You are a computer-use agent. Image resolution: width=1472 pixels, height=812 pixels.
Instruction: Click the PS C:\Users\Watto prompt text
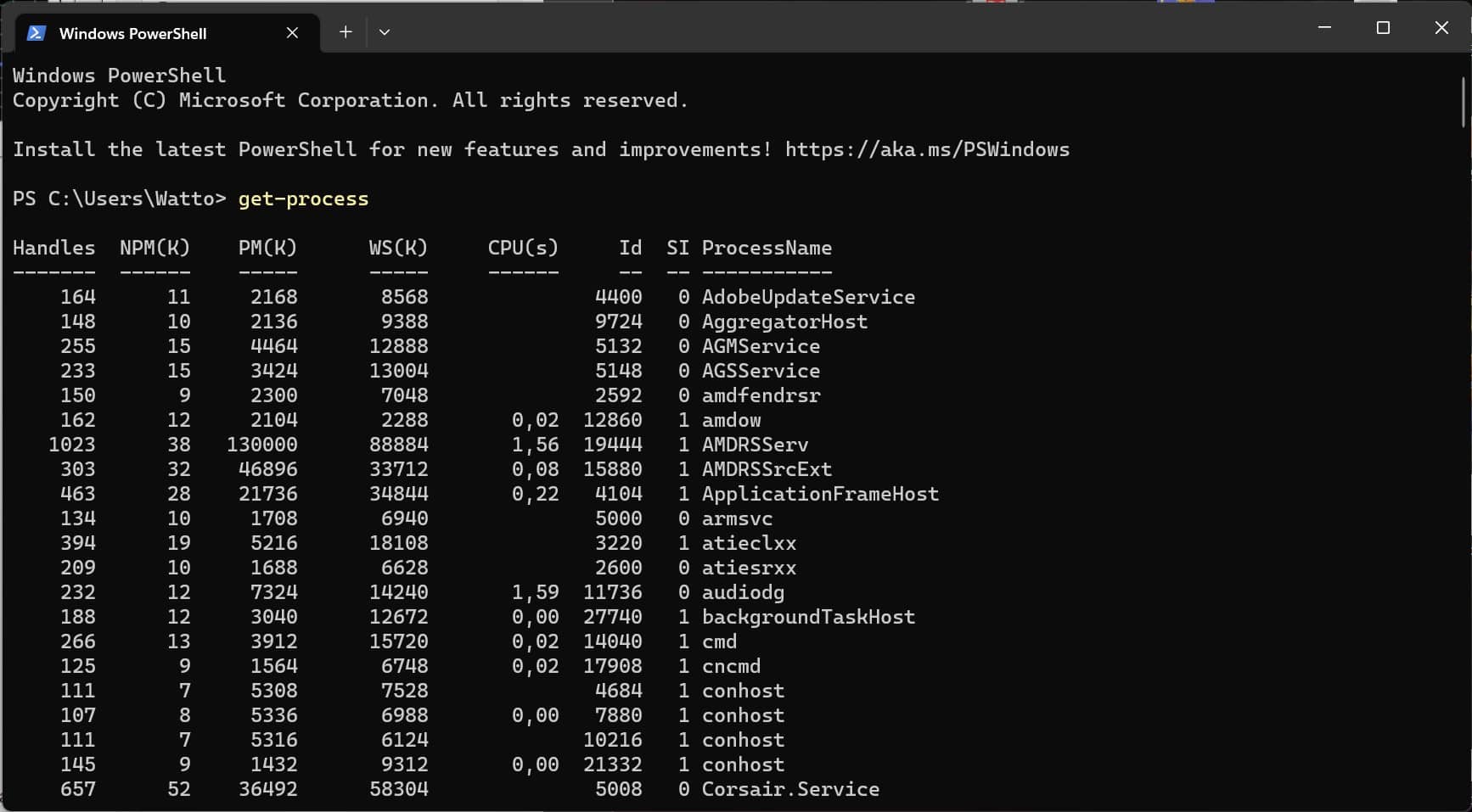pyautogui.click(x=119, y=199)
